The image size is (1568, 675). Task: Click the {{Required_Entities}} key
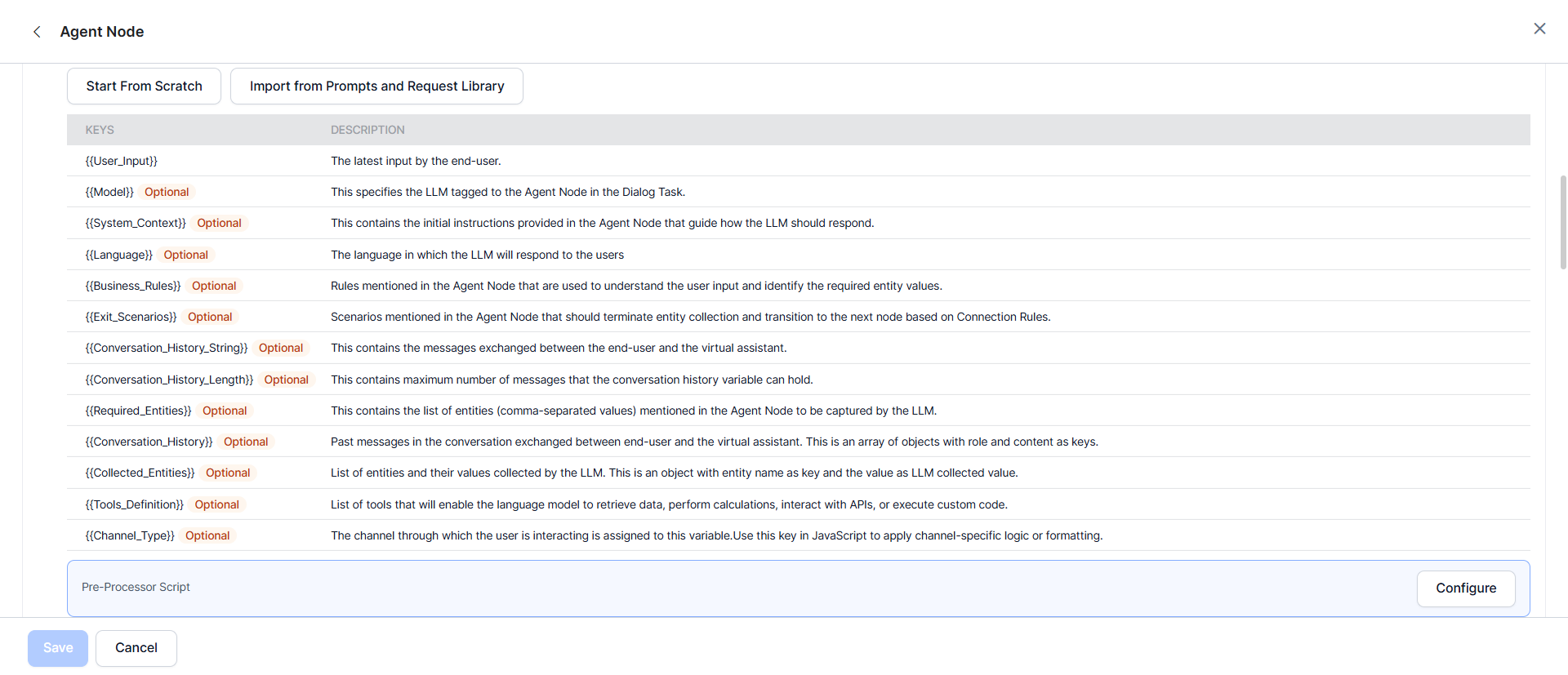pyautogui.click(x=138, y=411)
